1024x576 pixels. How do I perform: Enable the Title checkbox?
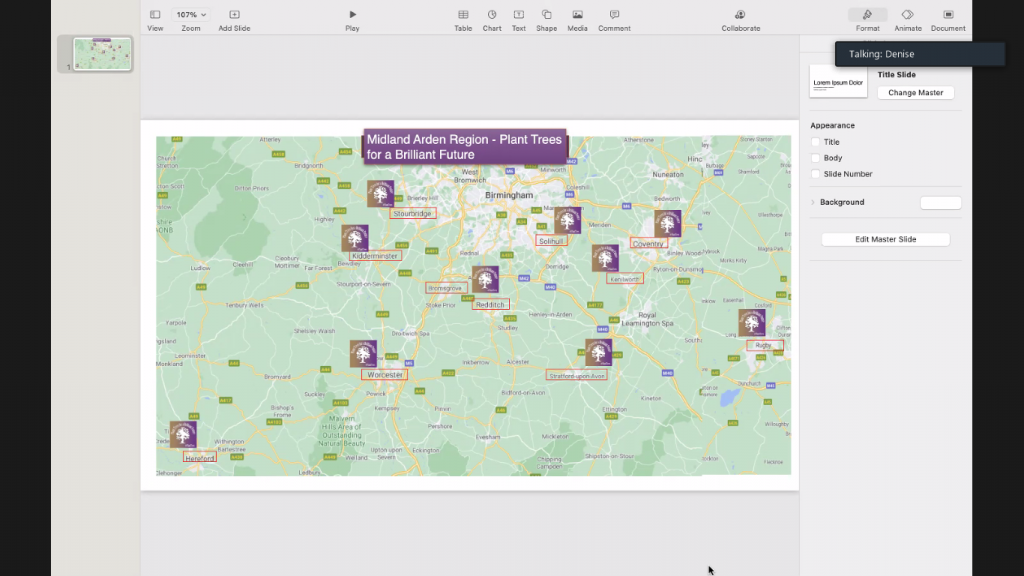[816, 142]
